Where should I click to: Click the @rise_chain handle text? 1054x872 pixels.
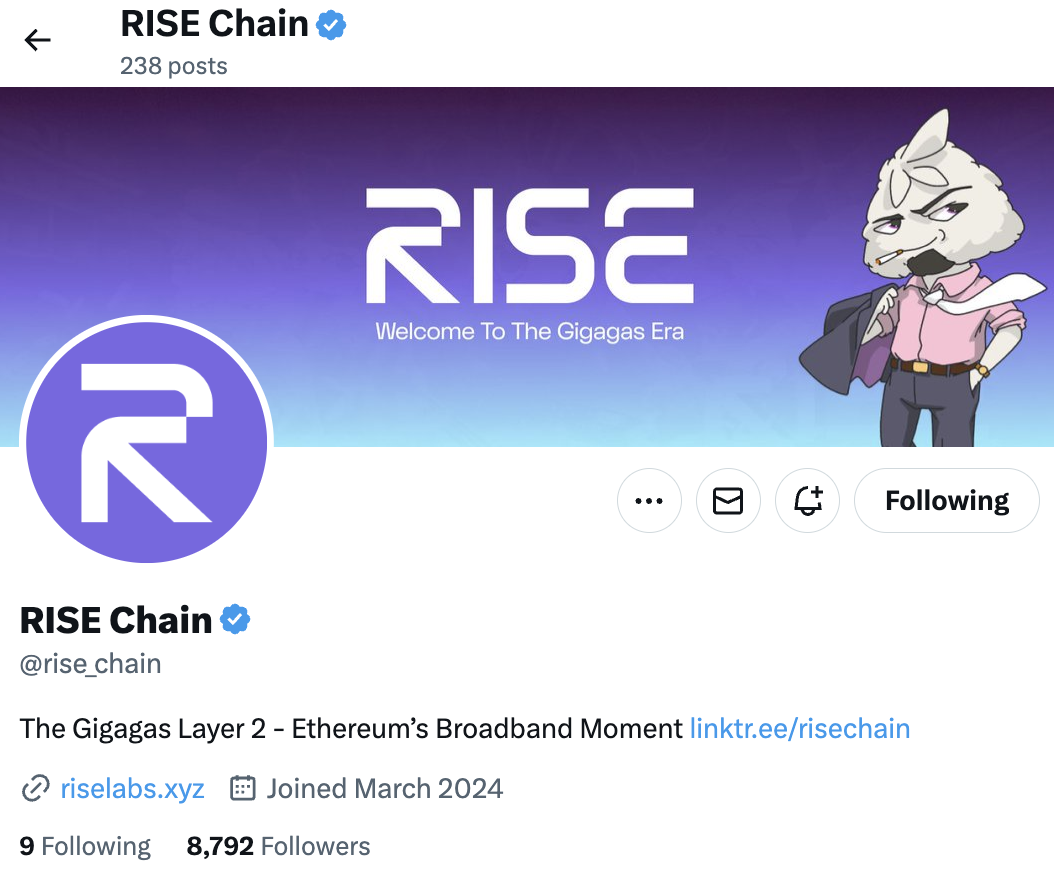(x=91, y=664)
